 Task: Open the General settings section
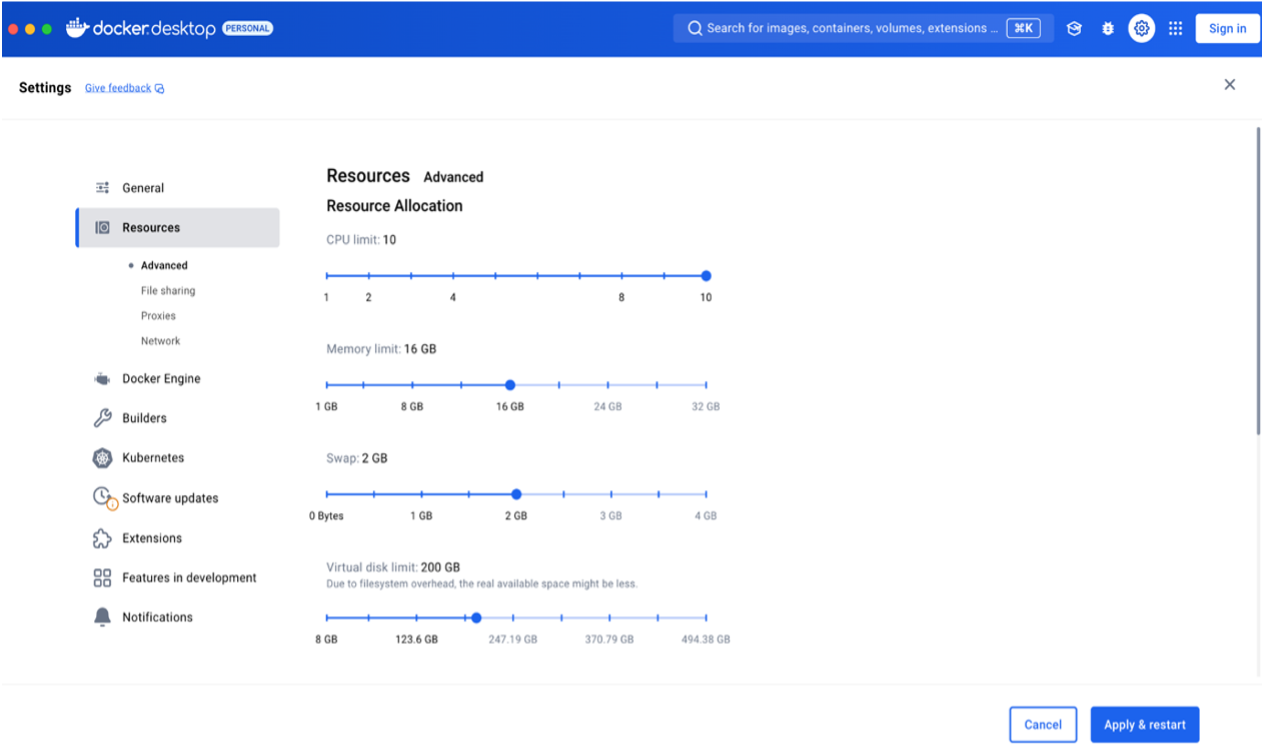(x=143, y=188)
